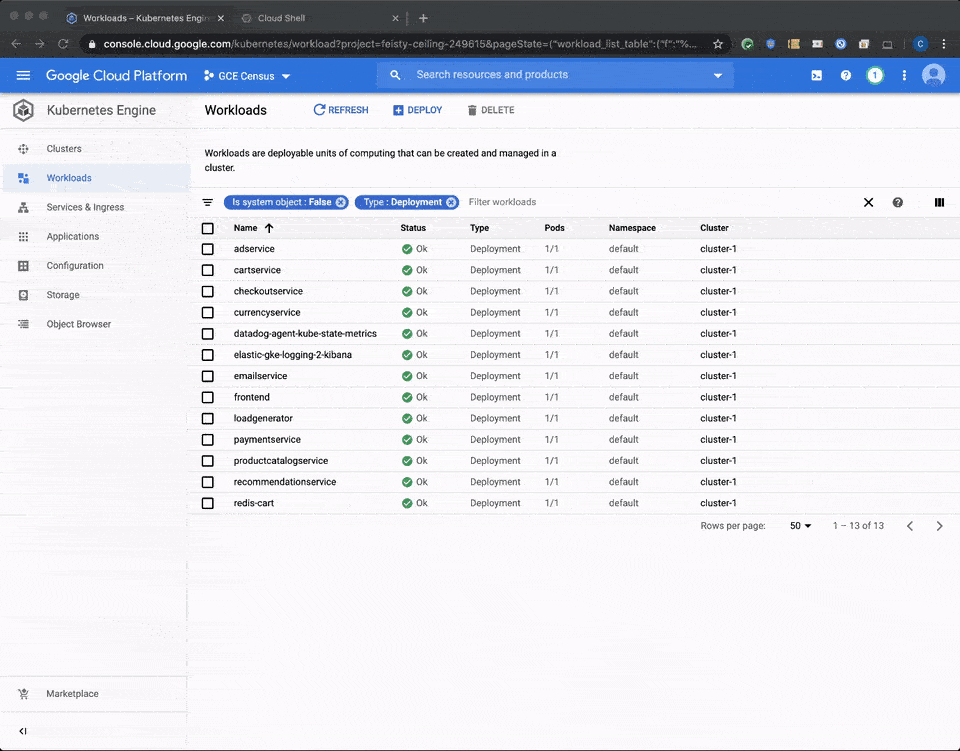Open Cloud Shell from the top bar
The height and width of the screenshot is (751, 960).
[x=816, y=75]
